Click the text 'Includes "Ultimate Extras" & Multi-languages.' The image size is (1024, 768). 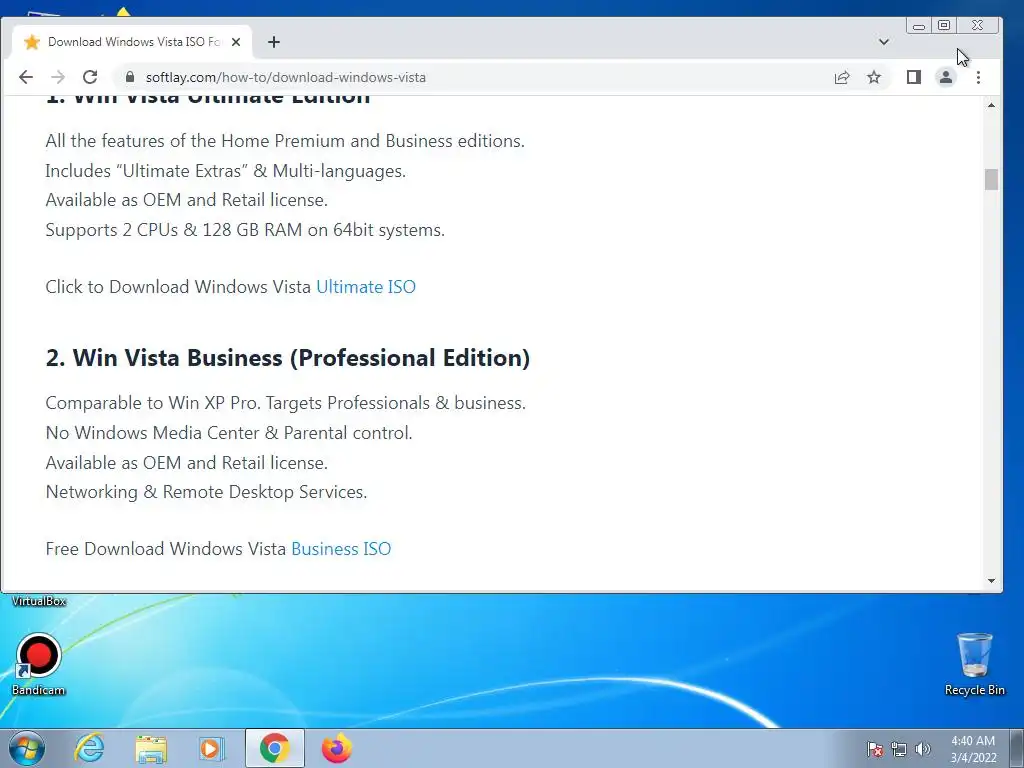(226, 171)
